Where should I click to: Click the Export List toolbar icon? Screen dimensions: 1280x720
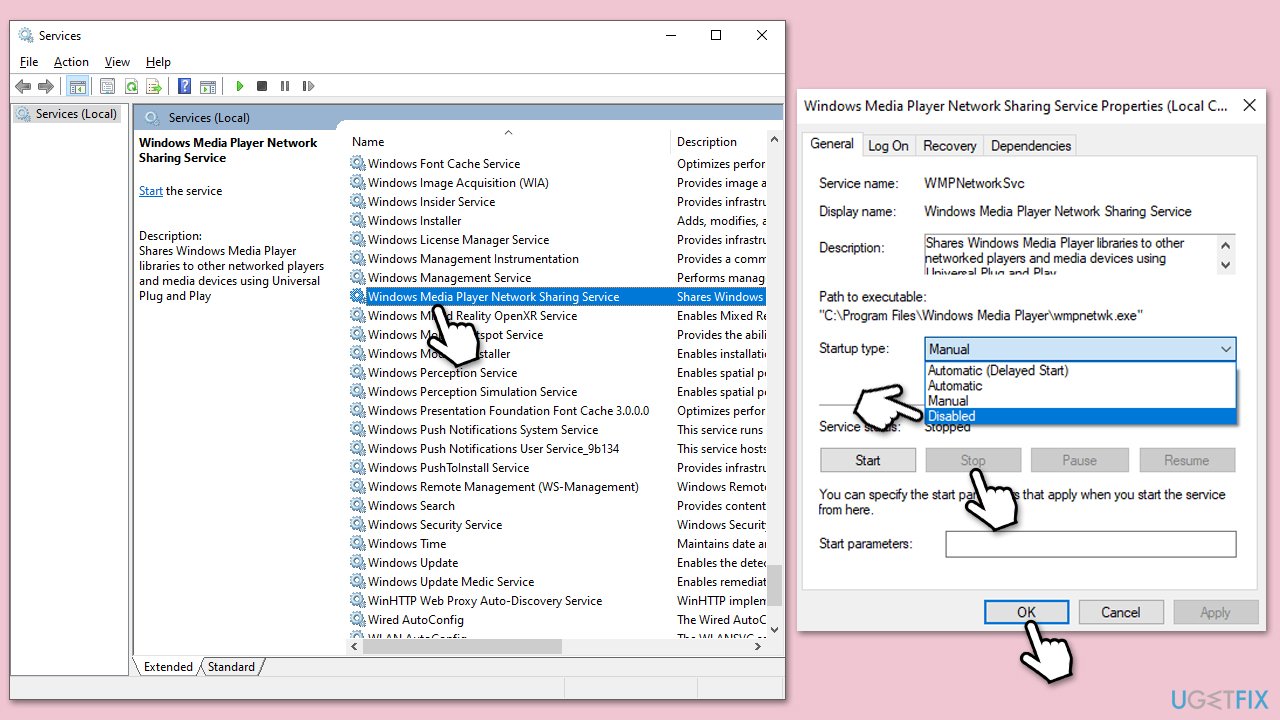coord(154,87)
